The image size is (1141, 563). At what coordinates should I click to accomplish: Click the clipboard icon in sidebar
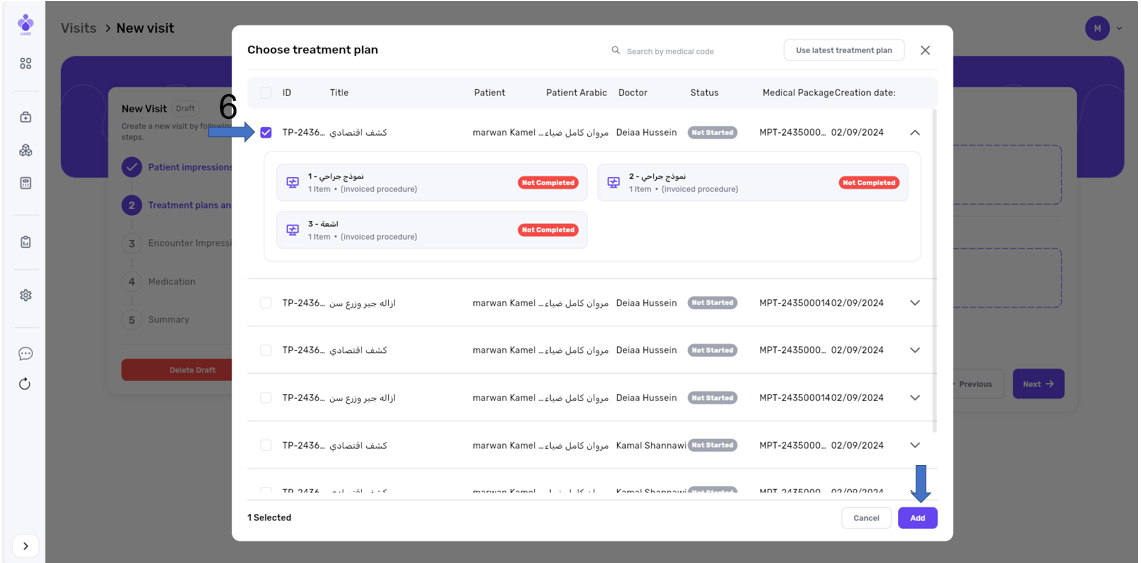point(25,242)
